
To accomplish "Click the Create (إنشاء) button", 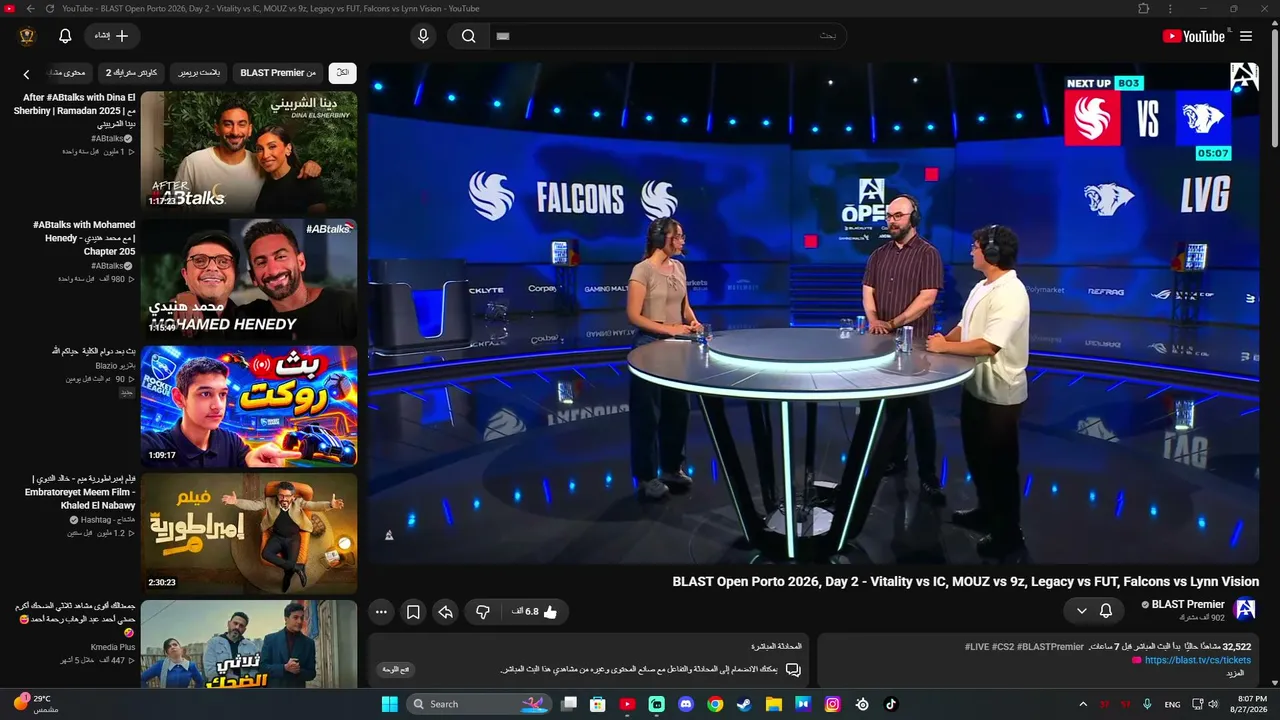I will 112,36.
